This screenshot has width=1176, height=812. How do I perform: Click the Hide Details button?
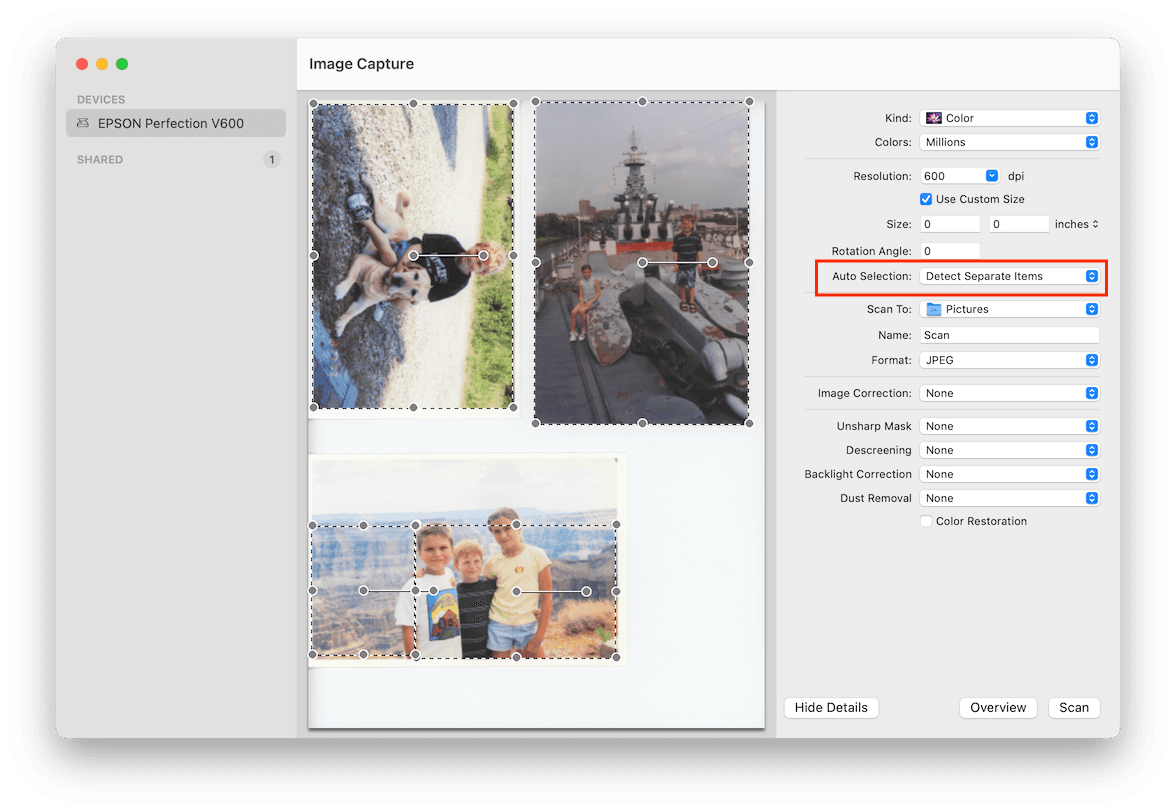click(831, 707)
